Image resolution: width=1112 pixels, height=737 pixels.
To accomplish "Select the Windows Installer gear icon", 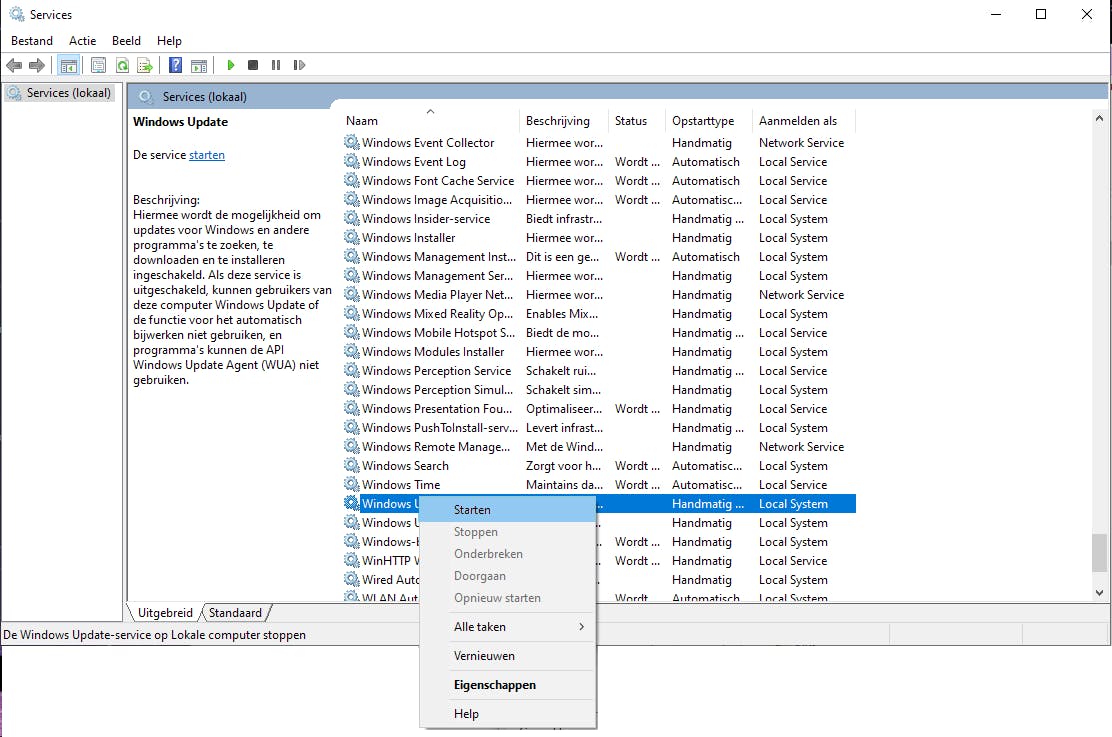I will (x=351, y=237).
